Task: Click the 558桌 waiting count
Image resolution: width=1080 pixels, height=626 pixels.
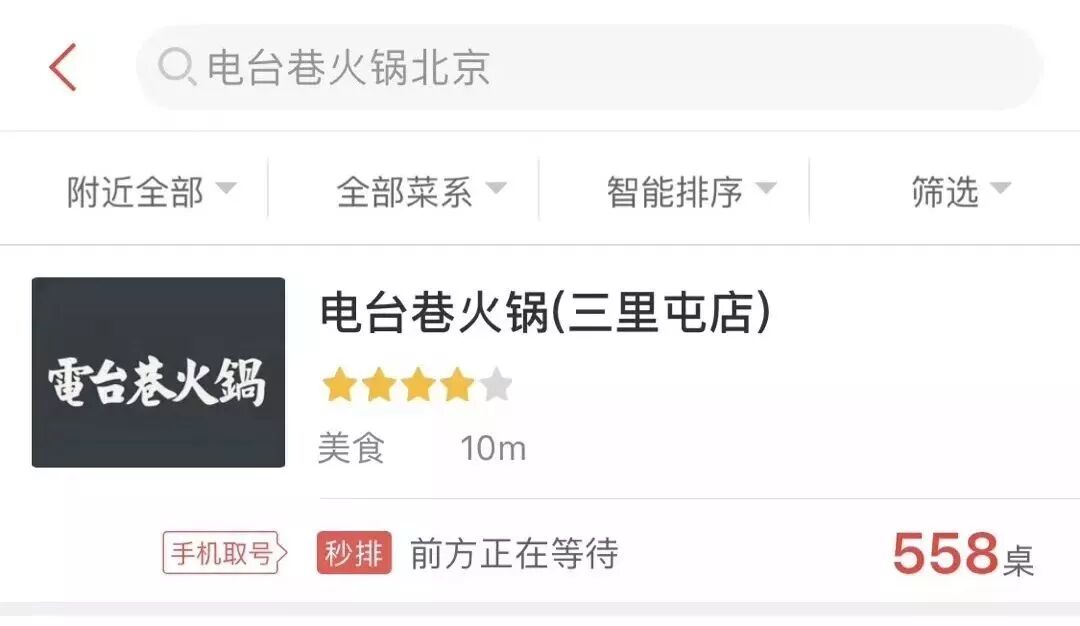Action: [963, 554]
